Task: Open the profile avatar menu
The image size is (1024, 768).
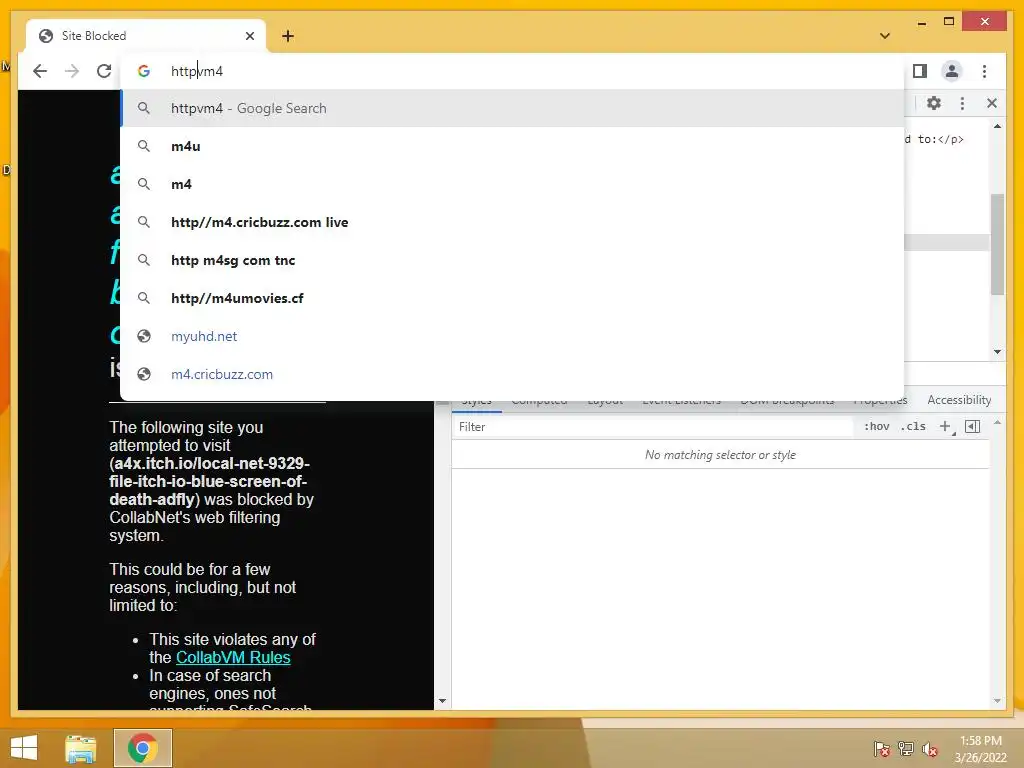Action: click(952, 71)
